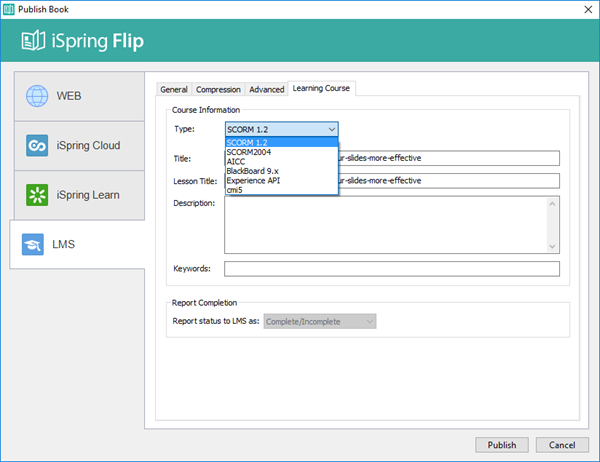Switch to the Compression tab
The height and width of the screenshot is (462, 600).
click(218, 89)
